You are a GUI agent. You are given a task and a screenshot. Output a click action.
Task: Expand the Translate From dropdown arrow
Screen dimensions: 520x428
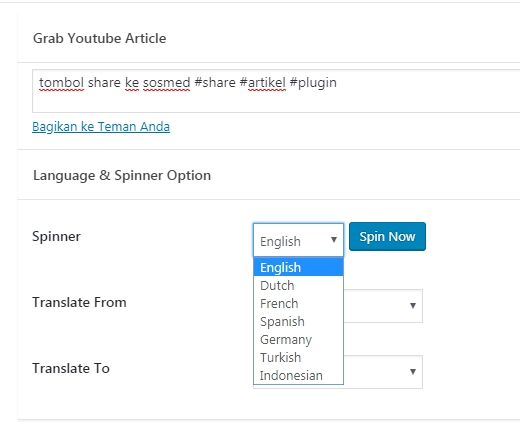coord(413,305)
